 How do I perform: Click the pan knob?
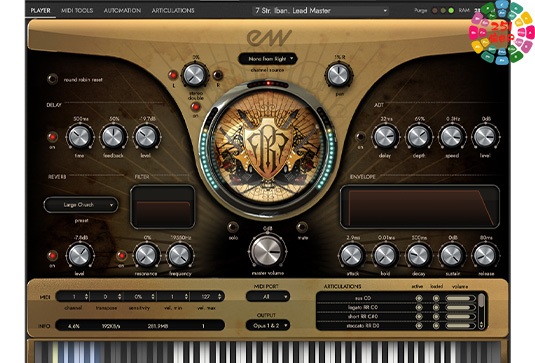click(339, 75)
